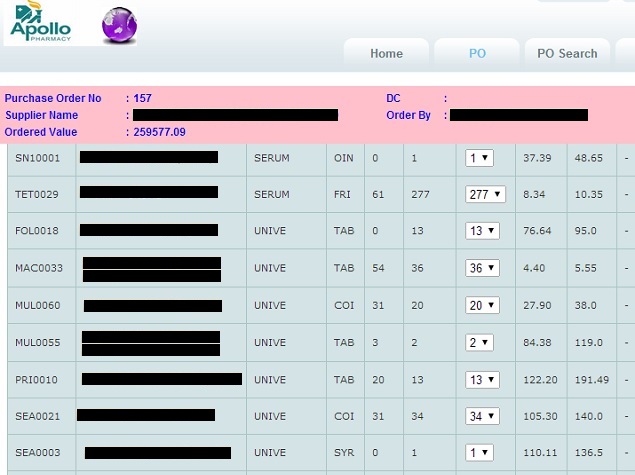This screenshot has height=475, width=635.
Task: Switch to the PO tab
Action: tap(477, 54)
